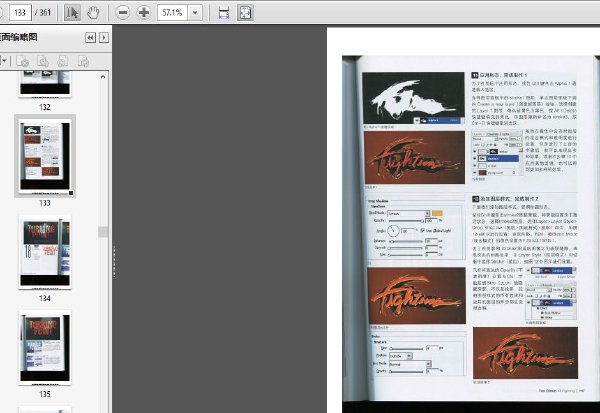Collapse the thumbnails panel with the double-arrow button

90,38
